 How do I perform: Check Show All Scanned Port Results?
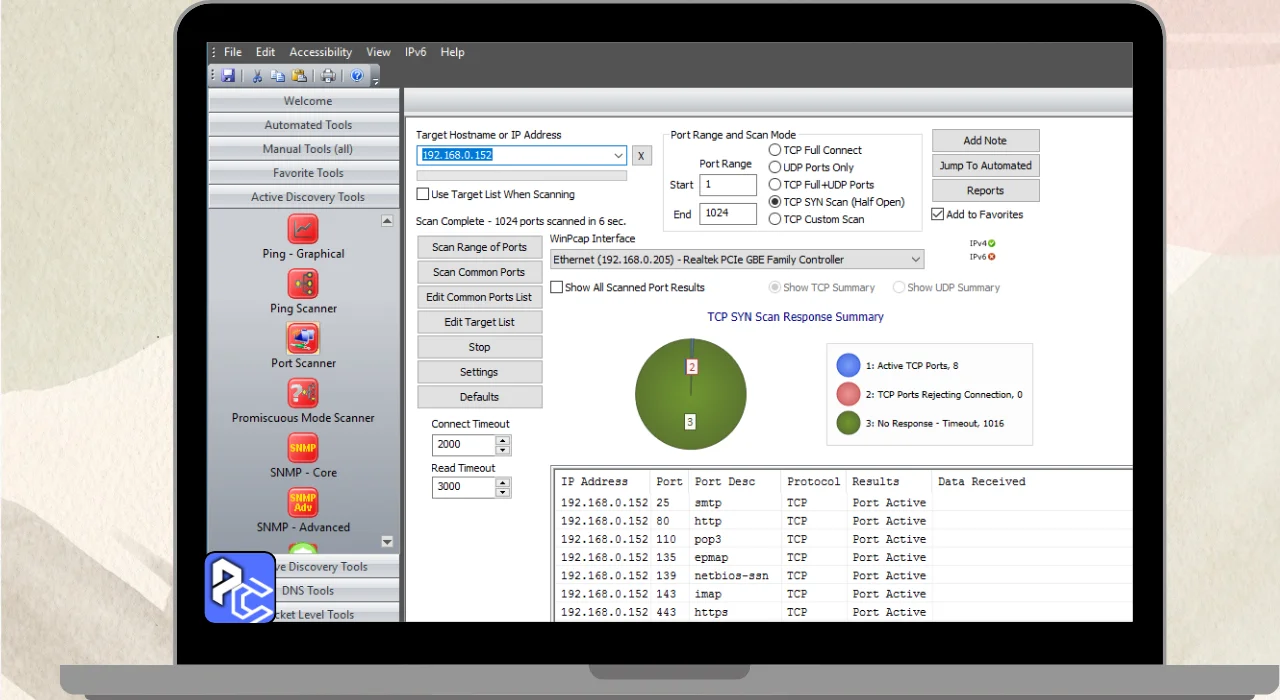(x=557, y=287)
